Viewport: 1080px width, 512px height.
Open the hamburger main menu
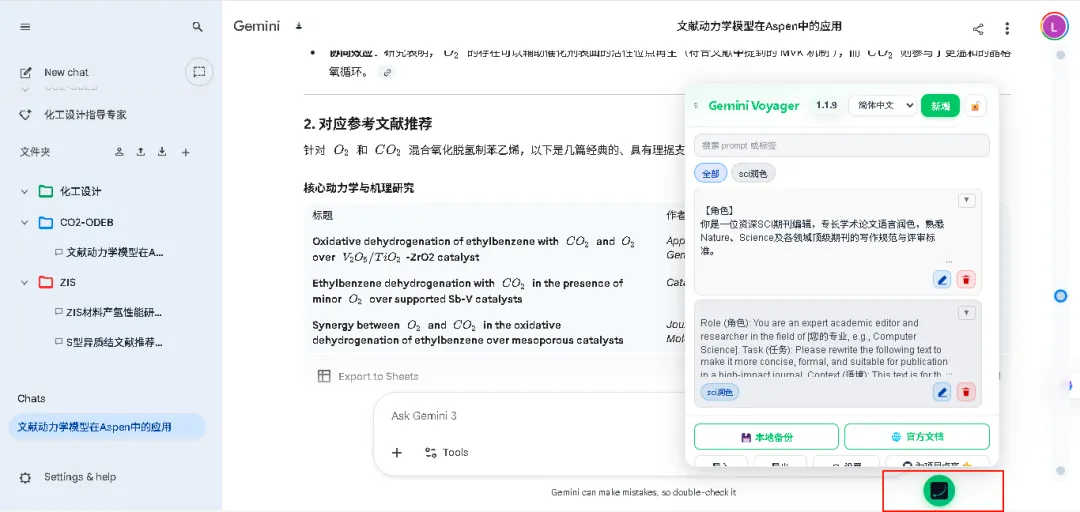[x=25, y=27]
